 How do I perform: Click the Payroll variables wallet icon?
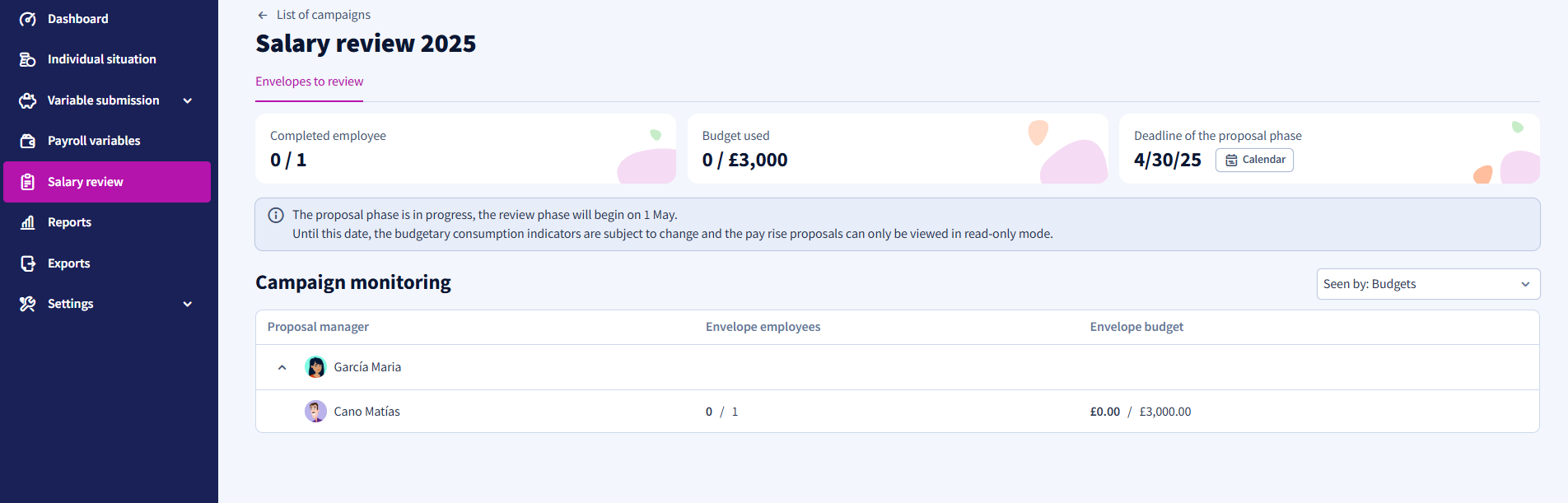(x=28, y=141)
